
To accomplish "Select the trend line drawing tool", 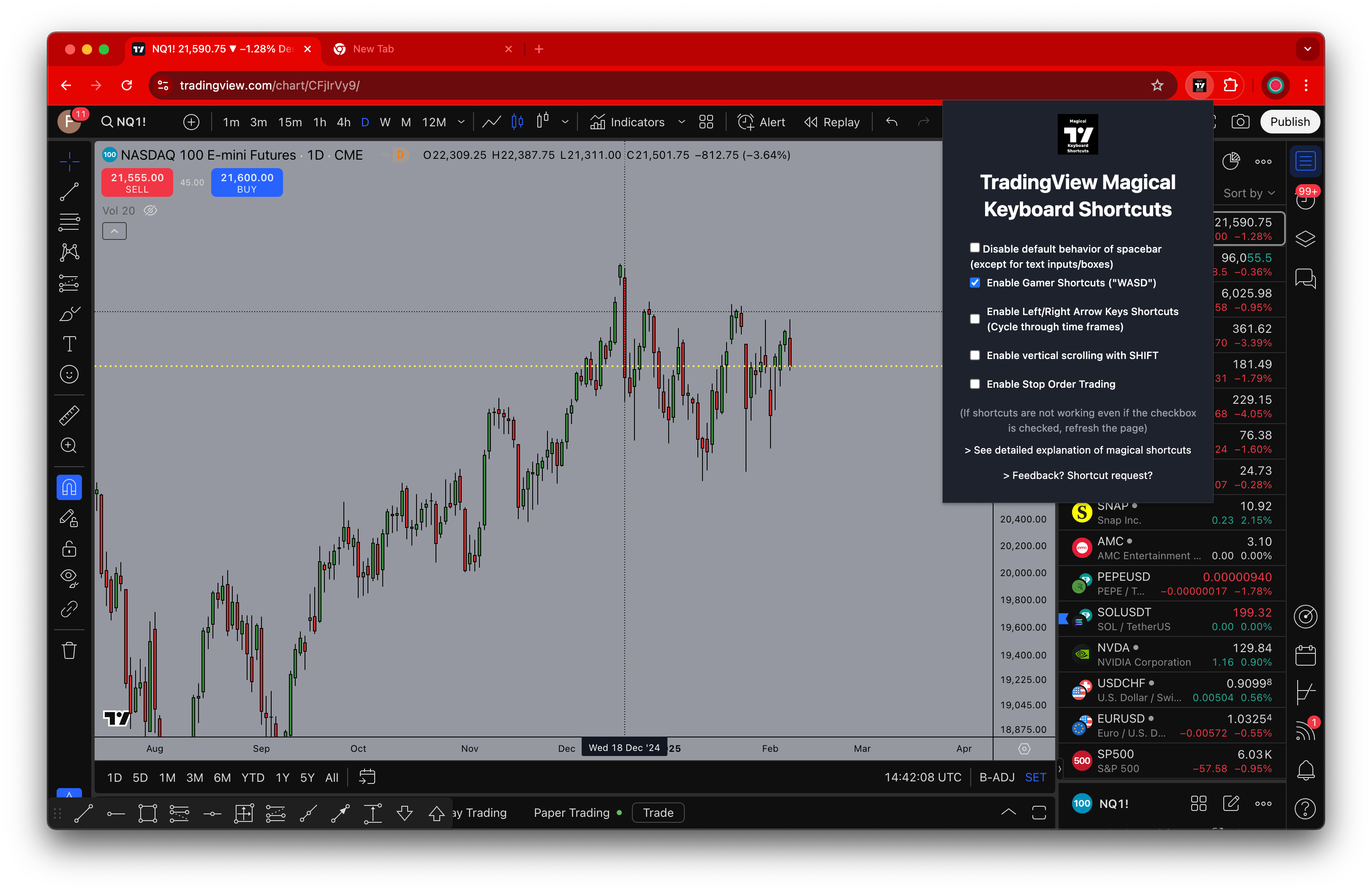I will click(x=69, y=192).
